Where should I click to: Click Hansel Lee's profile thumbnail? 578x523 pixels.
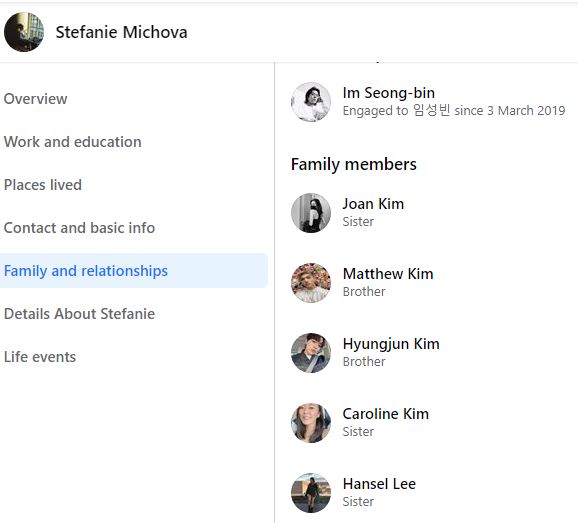[311, 493]
